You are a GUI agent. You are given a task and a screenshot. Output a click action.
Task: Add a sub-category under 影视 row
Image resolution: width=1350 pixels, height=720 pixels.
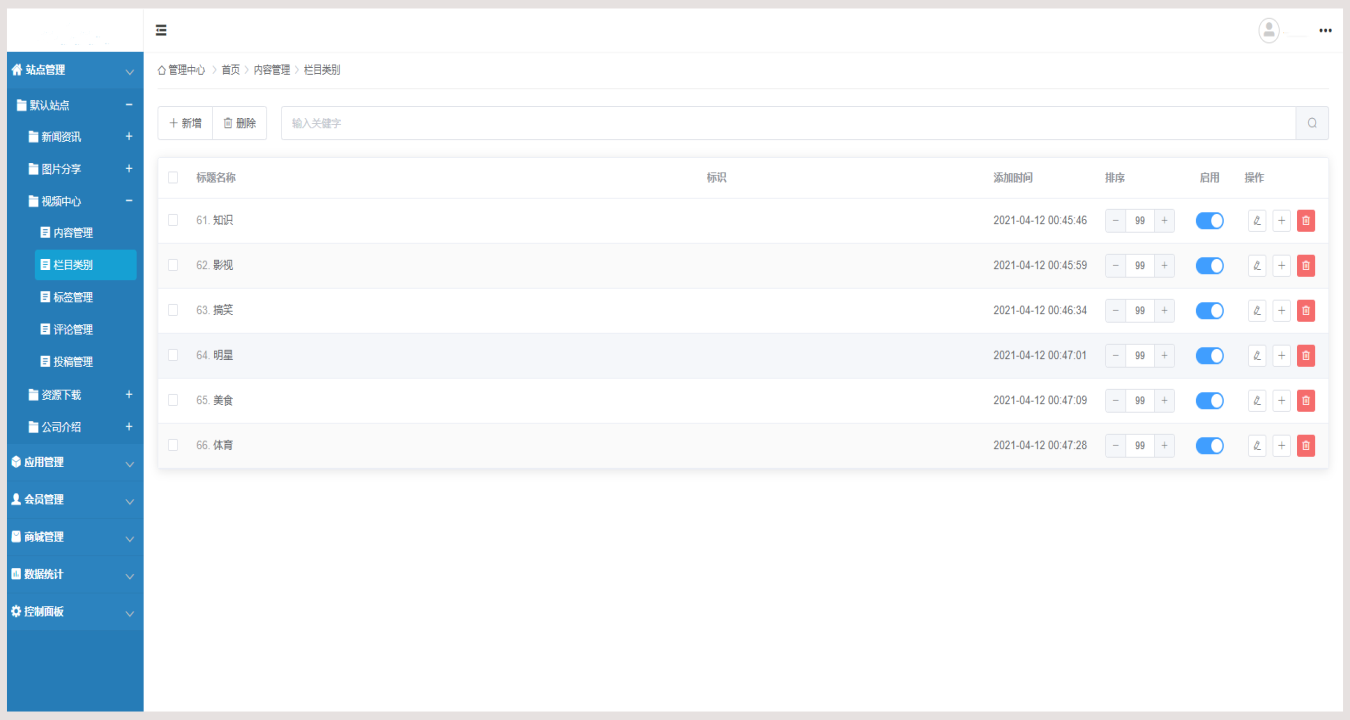point(1281,266)
